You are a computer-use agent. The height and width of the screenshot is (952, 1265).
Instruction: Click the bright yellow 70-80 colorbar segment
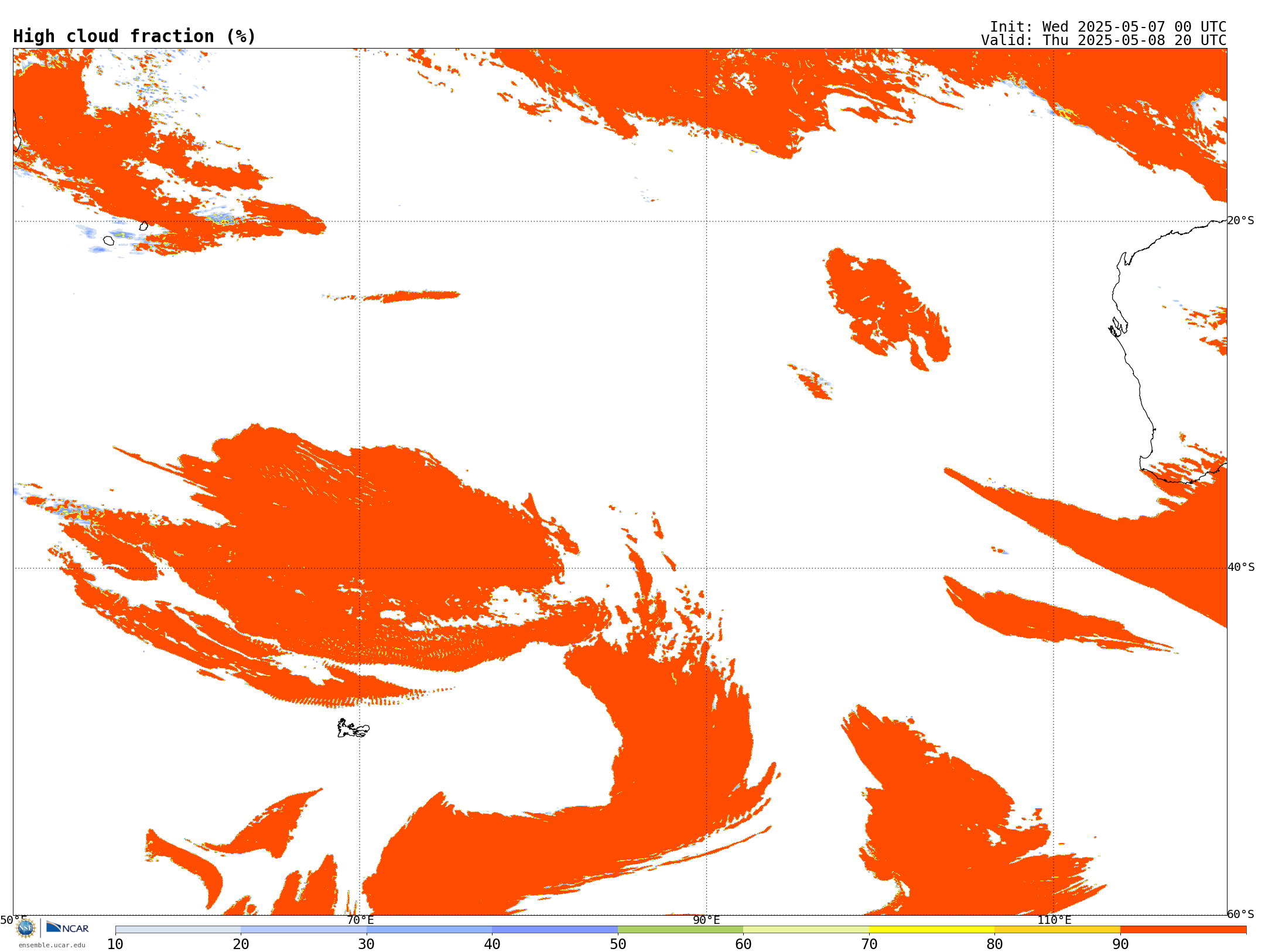[932, 929]
